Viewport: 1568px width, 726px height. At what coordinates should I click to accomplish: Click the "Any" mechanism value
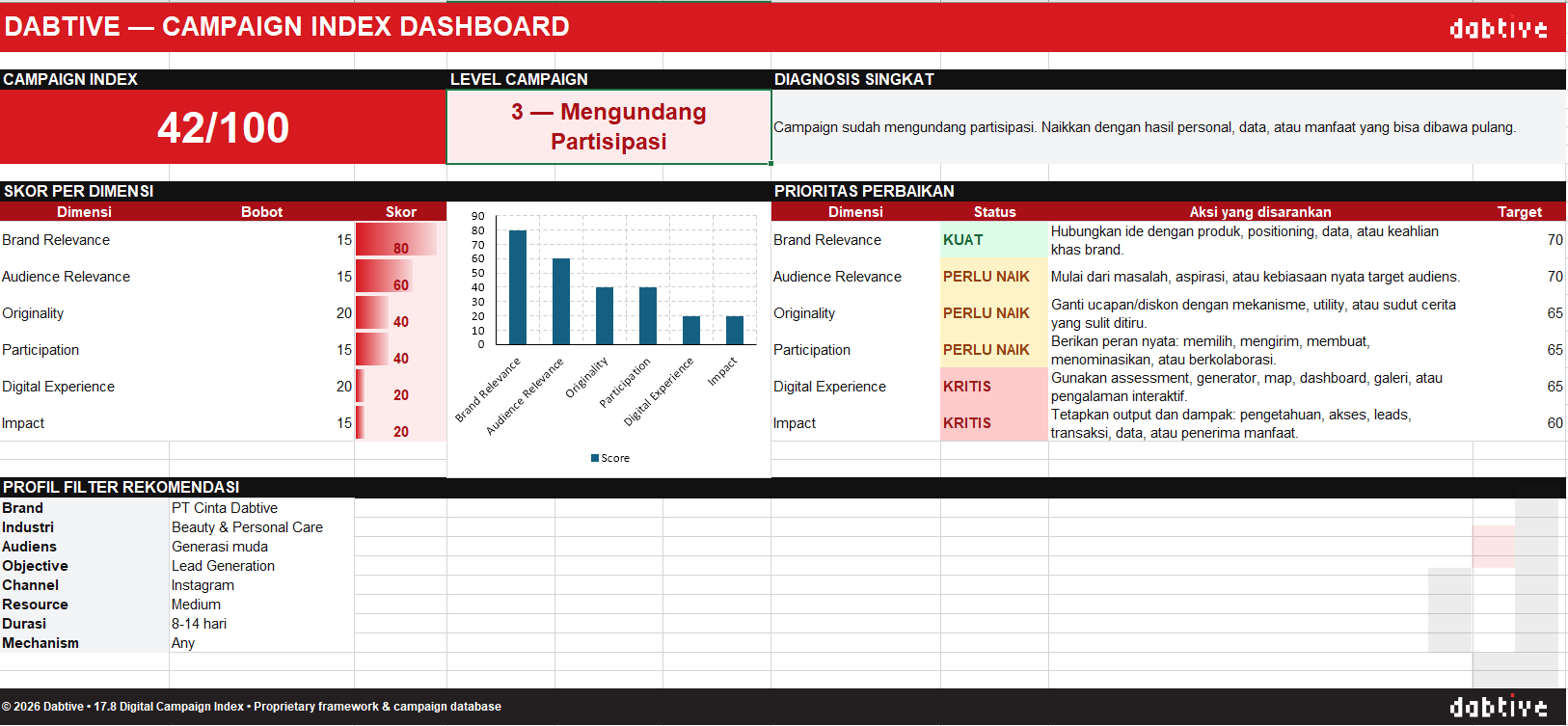[x=183, y=643]
